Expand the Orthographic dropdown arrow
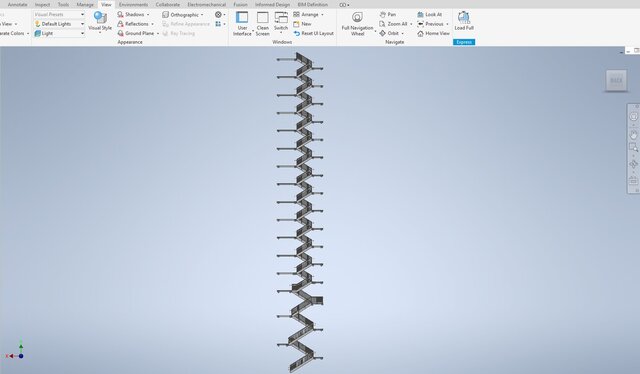The image size is (640, 374). click(202, 15)
